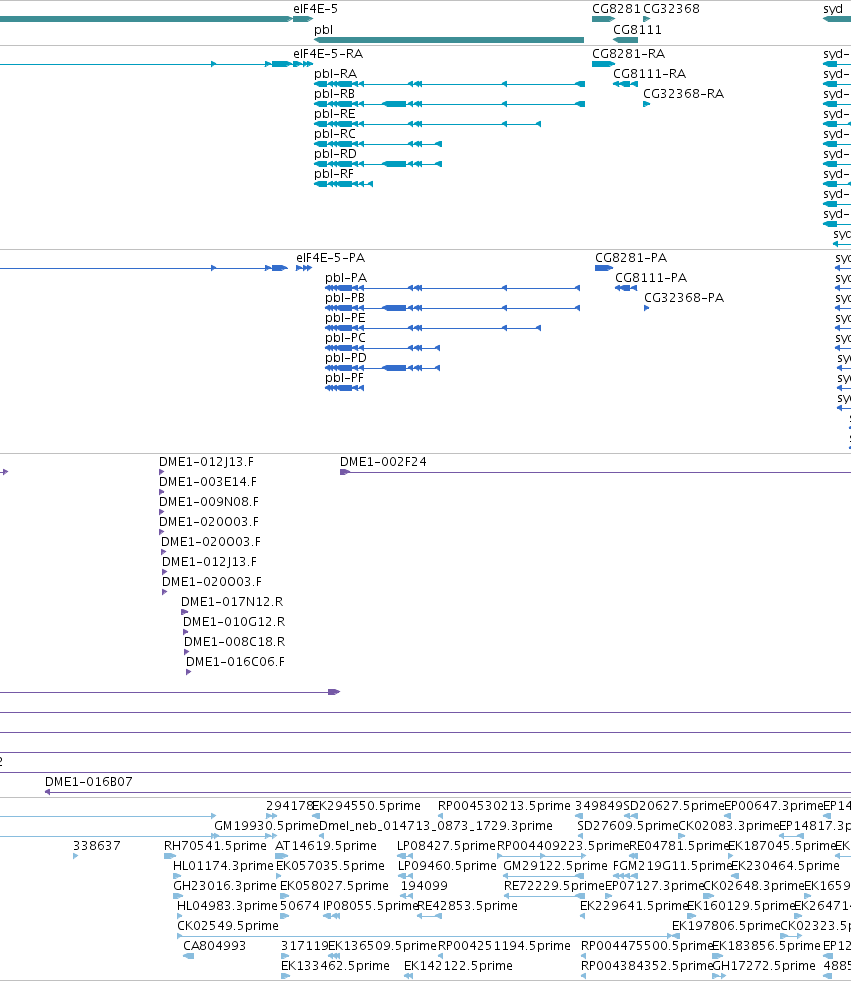Select the EK230464.5prime EST label

[x=785, y=866]
